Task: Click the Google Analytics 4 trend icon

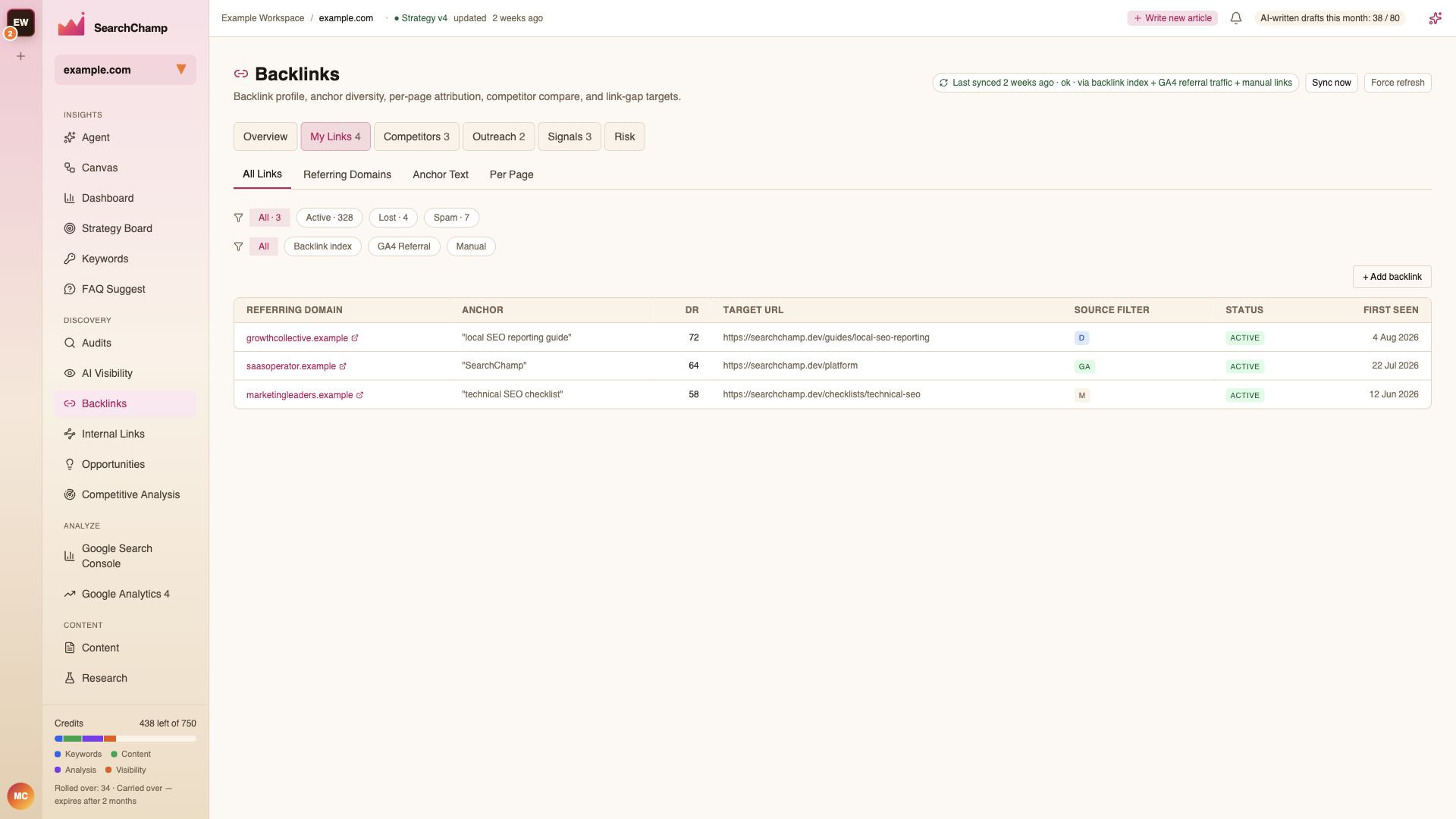Action: (x=70, y=594)
